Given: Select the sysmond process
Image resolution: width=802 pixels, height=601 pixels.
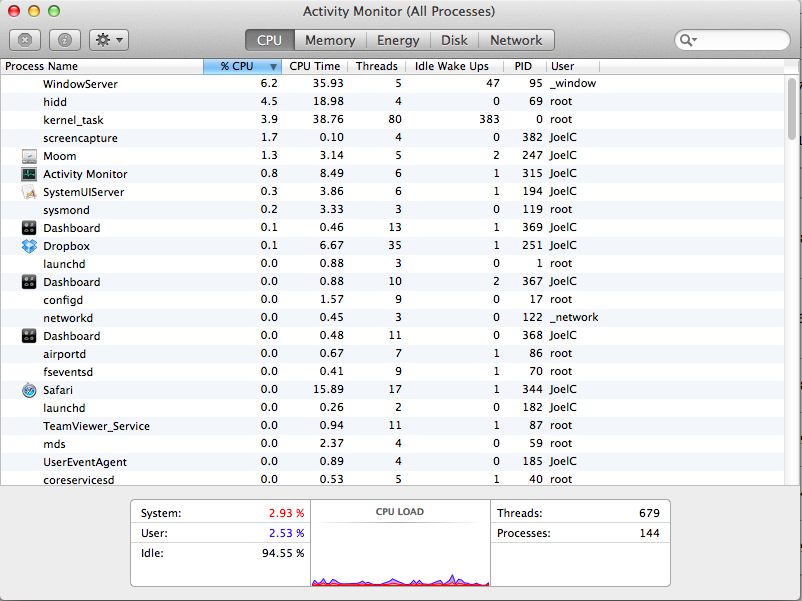Looking at the screenshot, I should (66, 210).
